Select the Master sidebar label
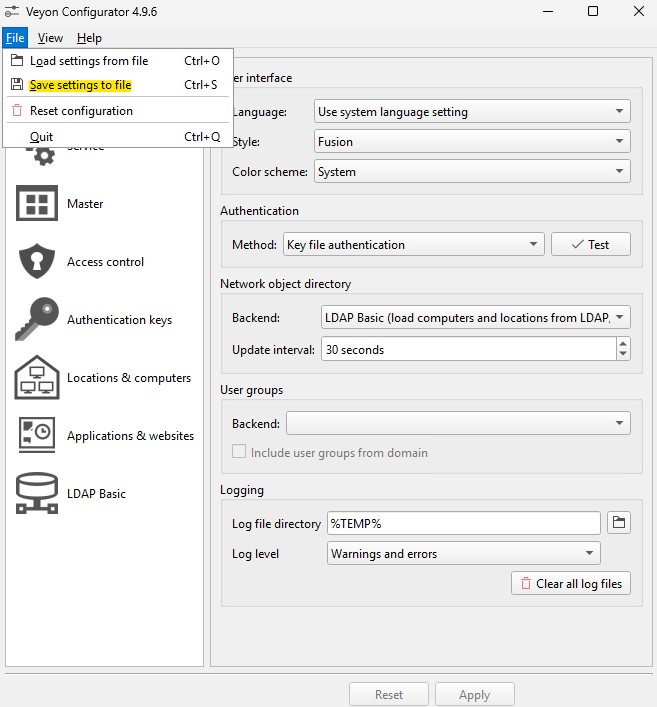Viewport: 657px width, 707px height. tap(85, 204)
